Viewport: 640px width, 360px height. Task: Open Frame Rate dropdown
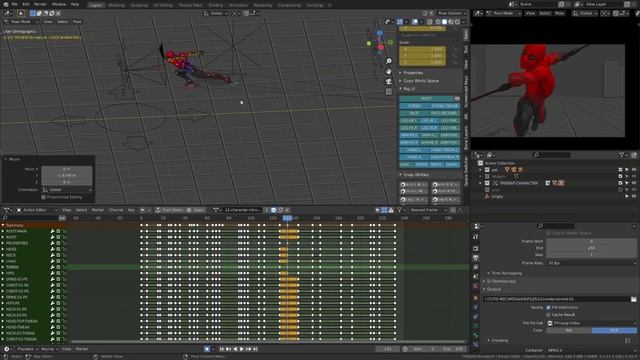[591, 263]
